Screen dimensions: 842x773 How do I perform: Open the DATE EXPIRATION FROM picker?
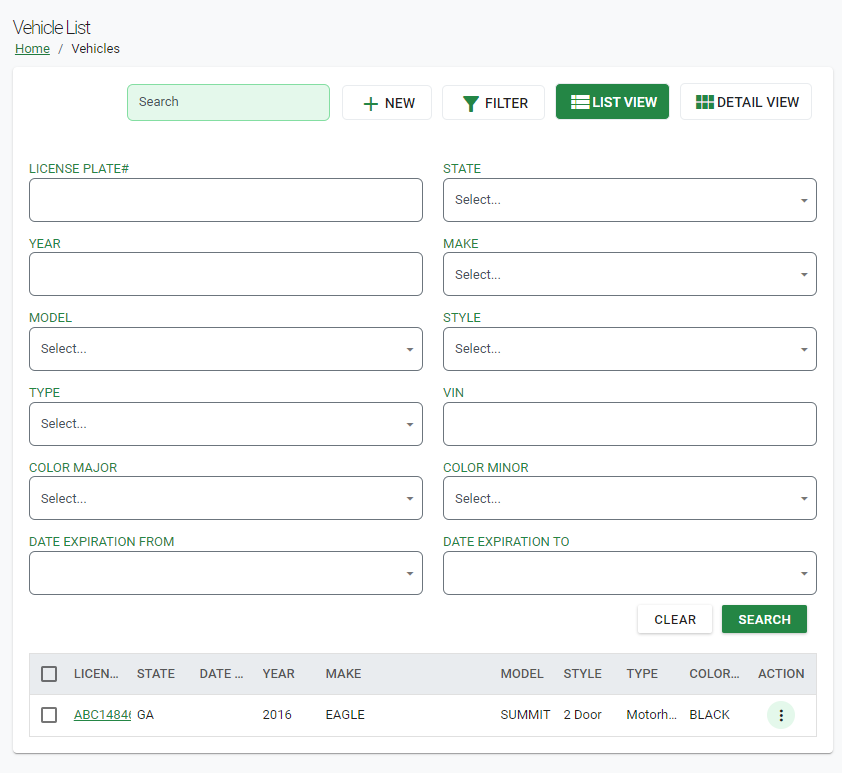tap(226, 572)
